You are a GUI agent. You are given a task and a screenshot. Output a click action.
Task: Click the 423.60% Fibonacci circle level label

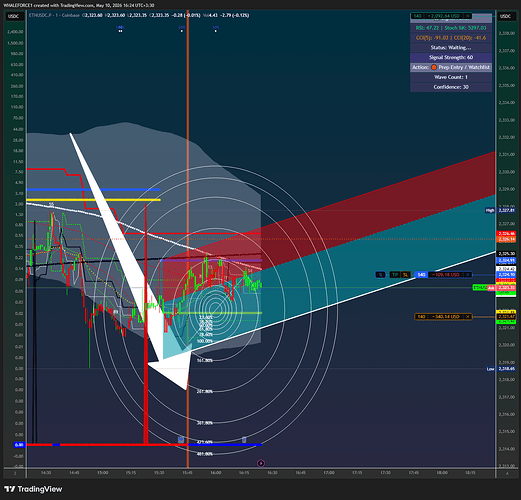(x=205, y=442)
